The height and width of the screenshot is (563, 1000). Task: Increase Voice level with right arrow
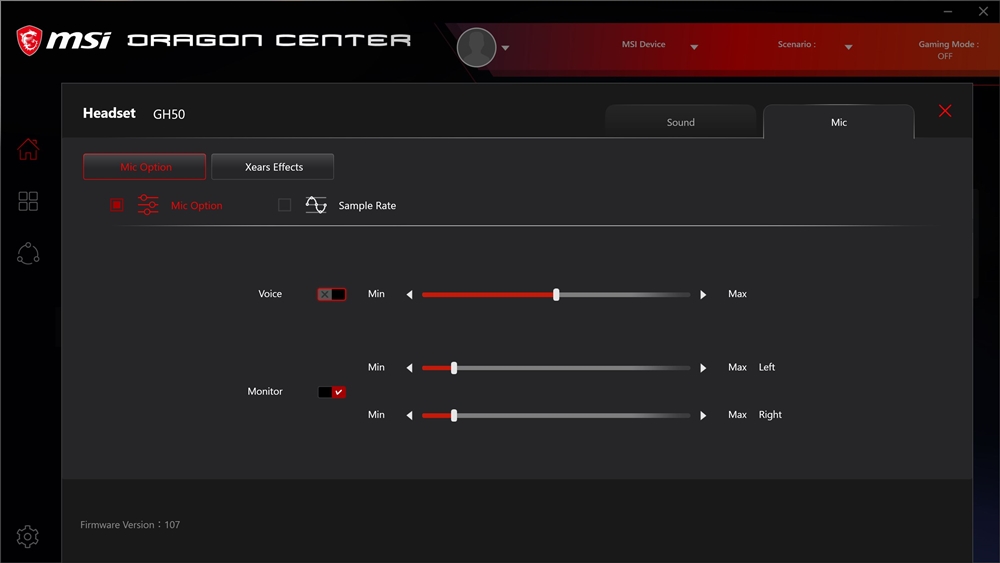[703, 295]
